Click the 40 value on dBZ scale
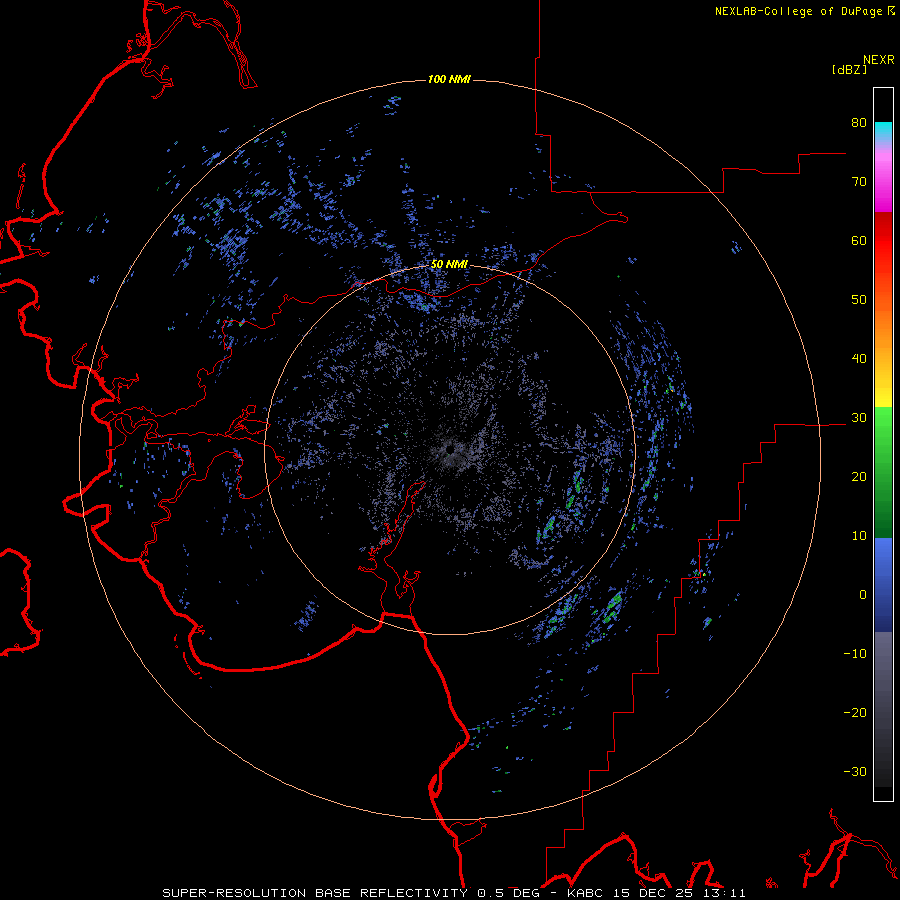This screenshot has width=900, height=900. tap(859, 359)
